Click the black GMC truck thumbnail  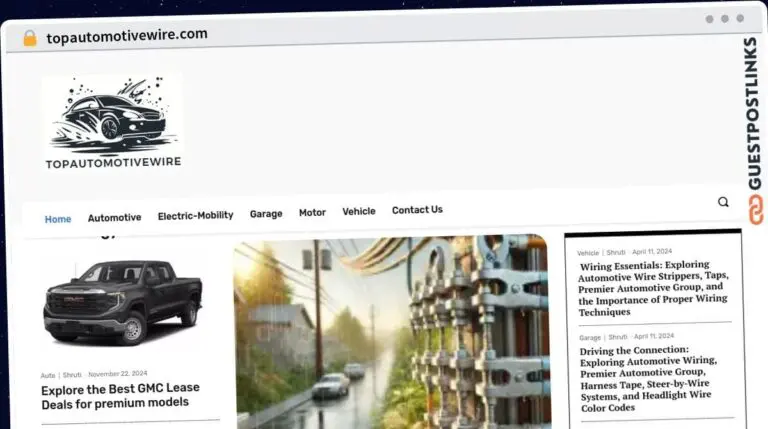(x=123, y=300)
